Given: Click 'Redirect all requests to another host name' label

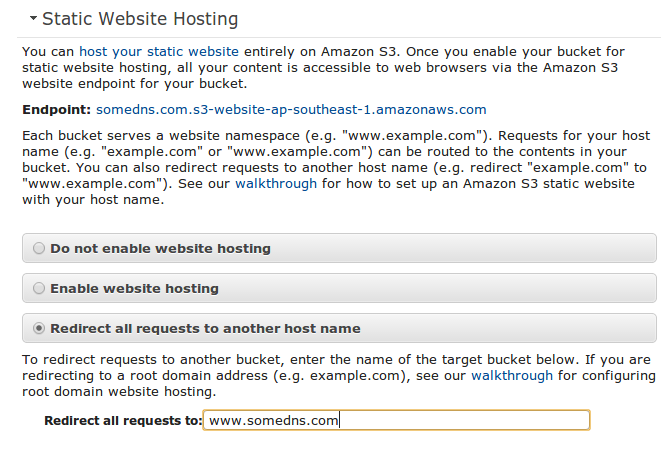Looking at the screenshot, I should click(x=205, y=329).
